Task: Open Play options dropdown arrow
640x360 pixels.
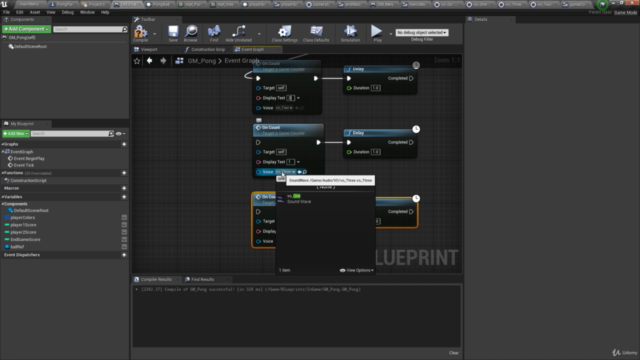Action: coord(391,33)
